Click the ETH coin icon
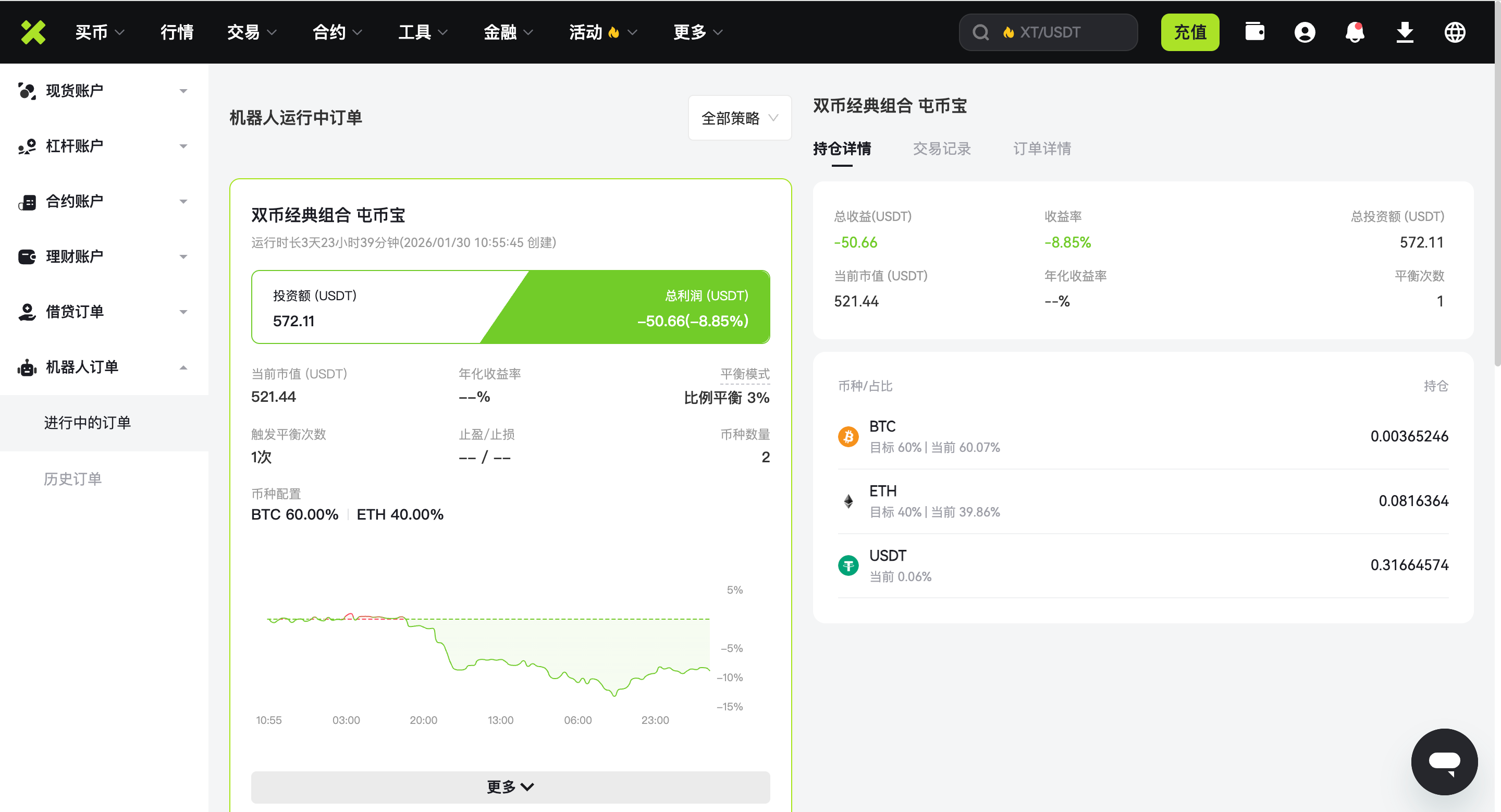 [x=848, y=501]
